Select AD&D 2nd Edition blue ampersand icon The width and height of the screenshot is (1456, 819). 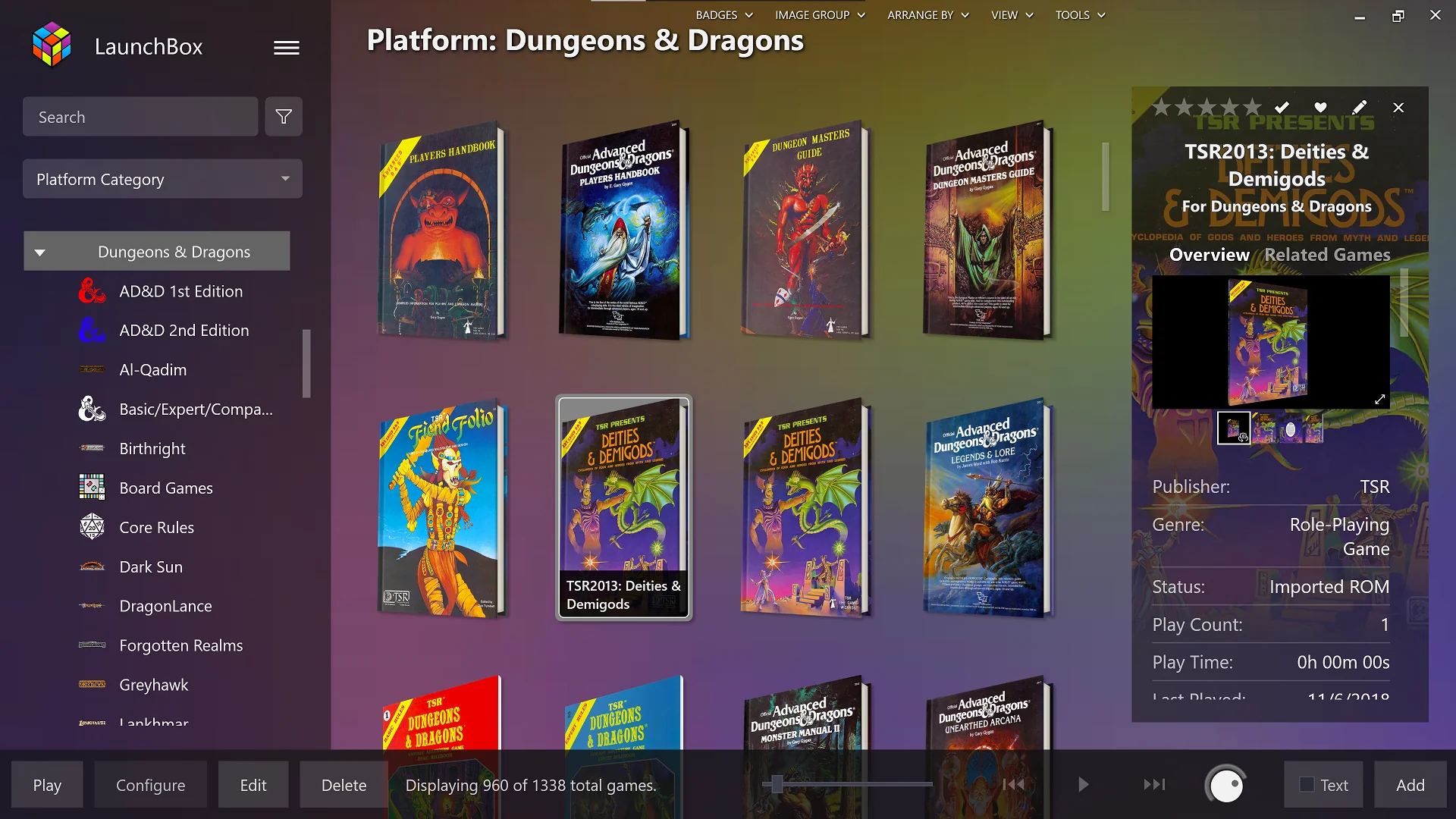click(x=92, y=331)
